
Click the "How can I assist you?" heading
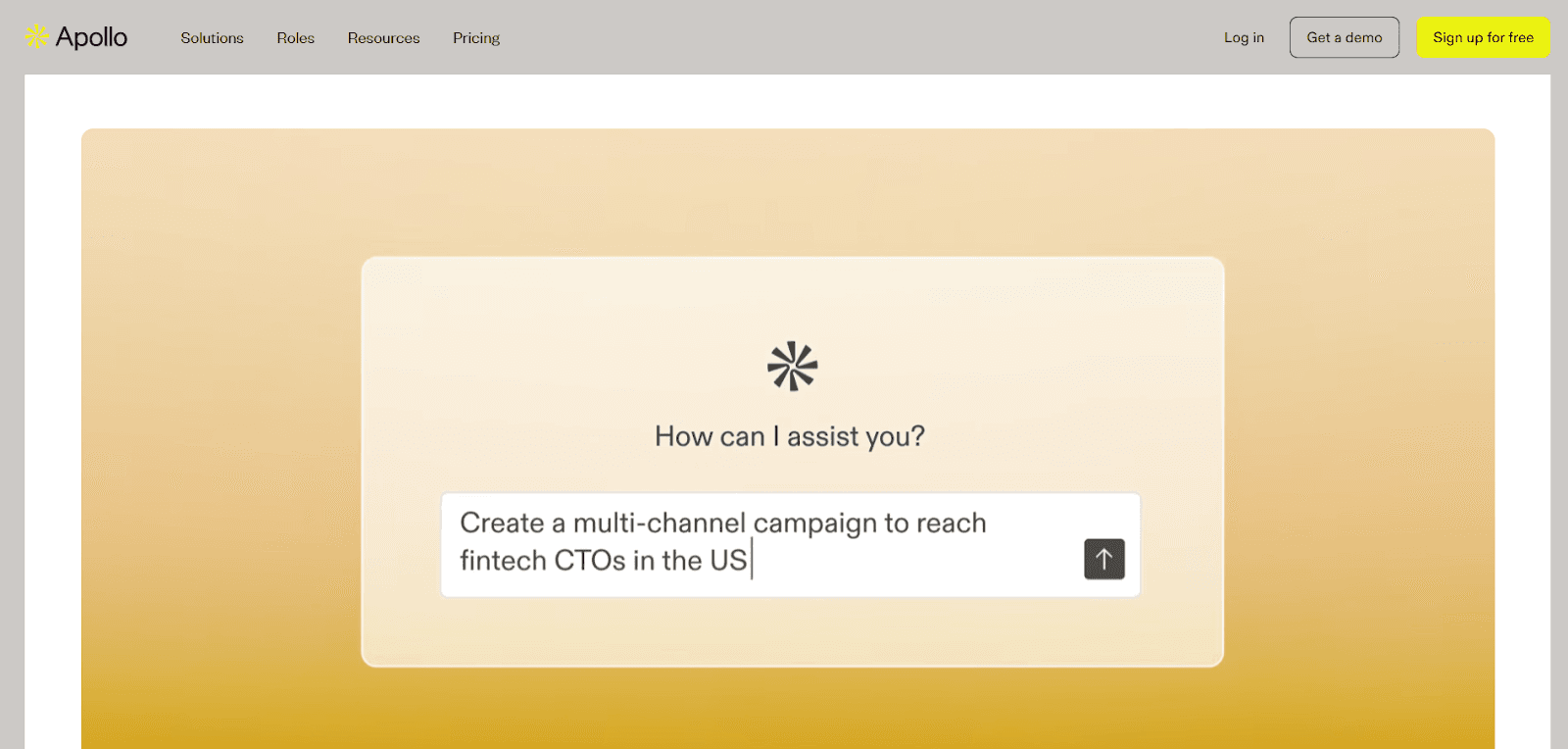pyautogui.click(x=790, y=436)
